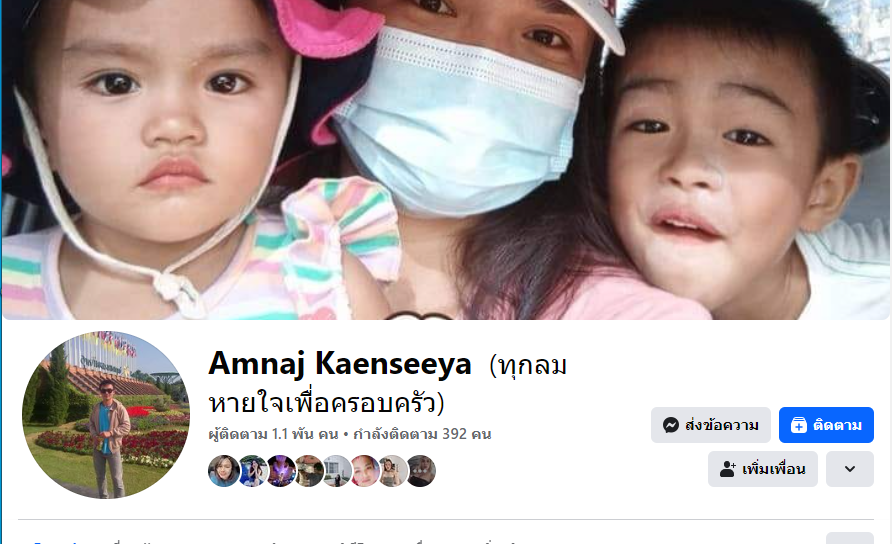Open fourth friend avatar with man in dark shirt
The width and height of the screenshot is (892, 544).
pyautogui.click(x=309, y=471)
